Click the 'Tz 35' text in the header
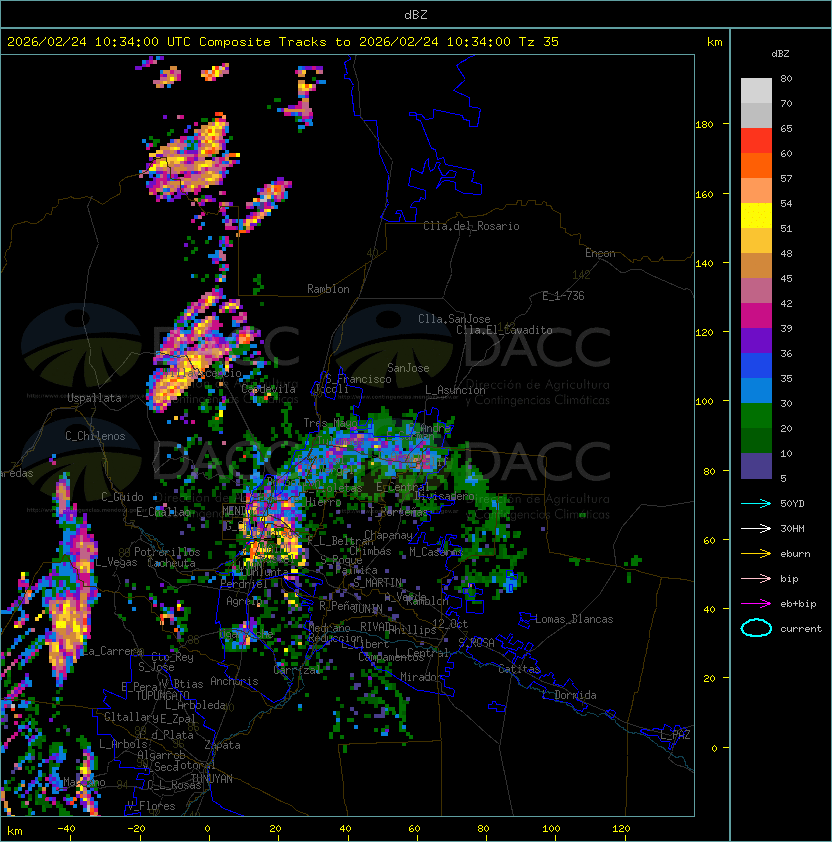This screenshot has width=832, height=842. [539, 42]
